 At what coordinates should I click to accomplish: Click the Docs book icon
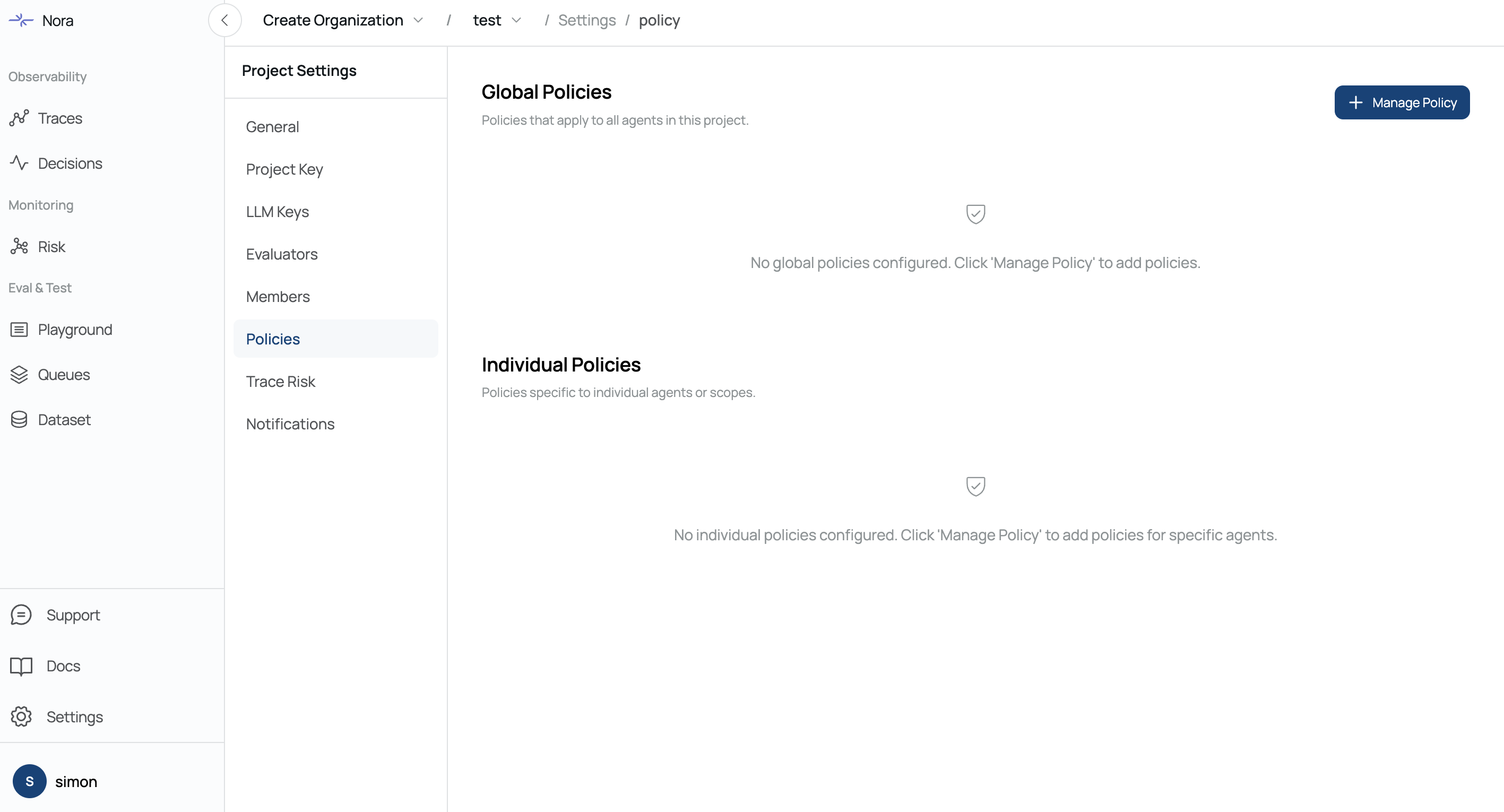click(21, 666)
